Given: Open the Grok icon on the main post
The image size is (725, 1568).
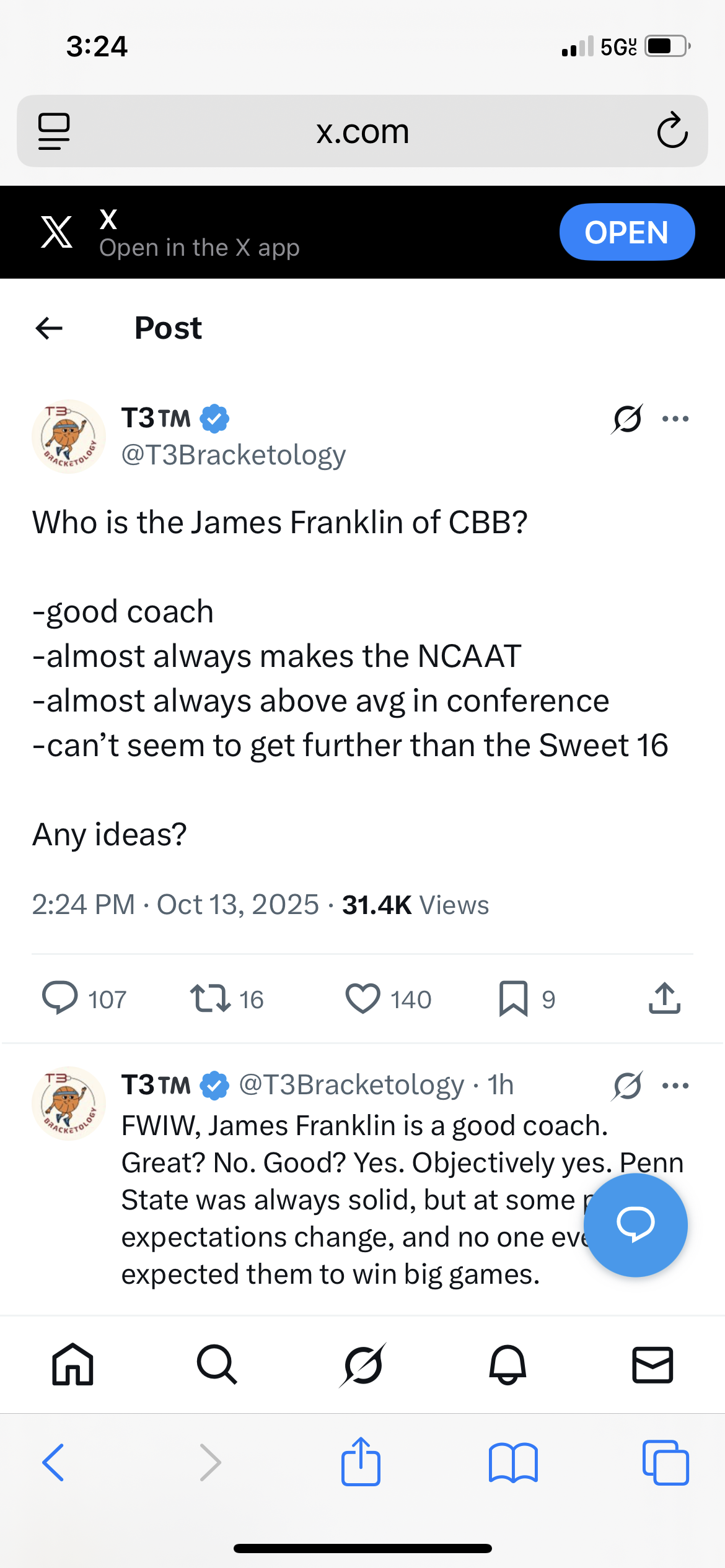Looking at the screenshot, I should (x=627, y=419).
